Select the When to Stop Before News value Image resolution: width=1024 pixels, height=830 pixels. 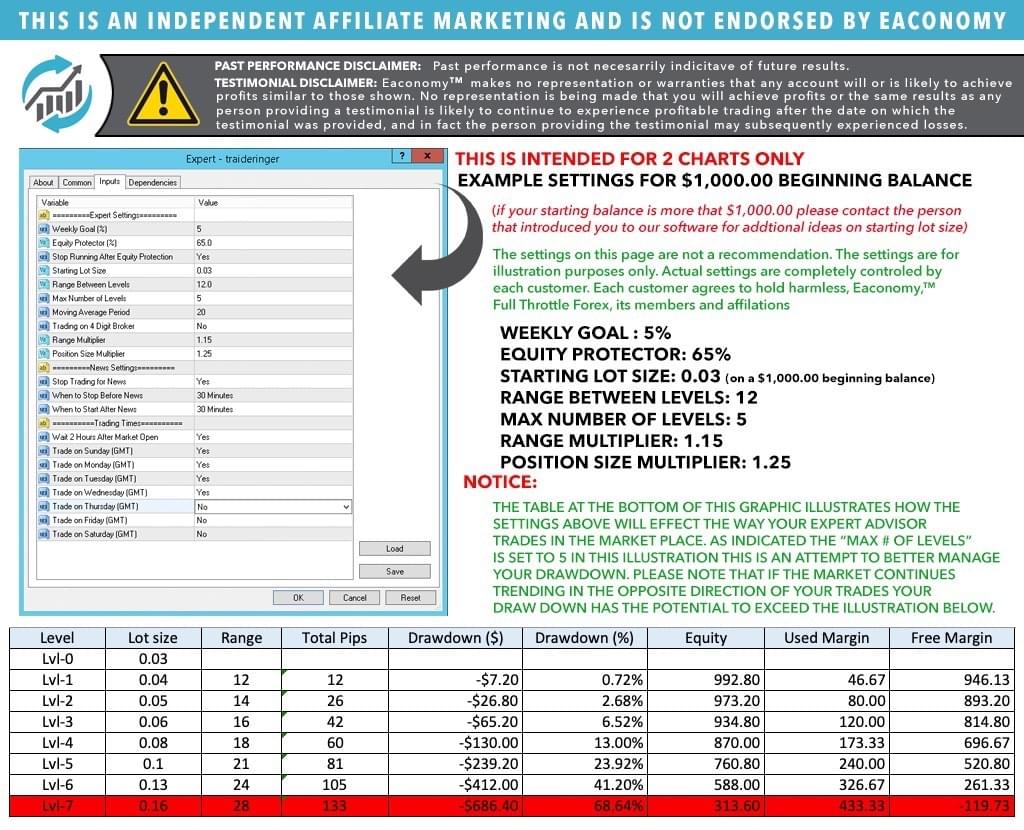[x=273, y=396]
